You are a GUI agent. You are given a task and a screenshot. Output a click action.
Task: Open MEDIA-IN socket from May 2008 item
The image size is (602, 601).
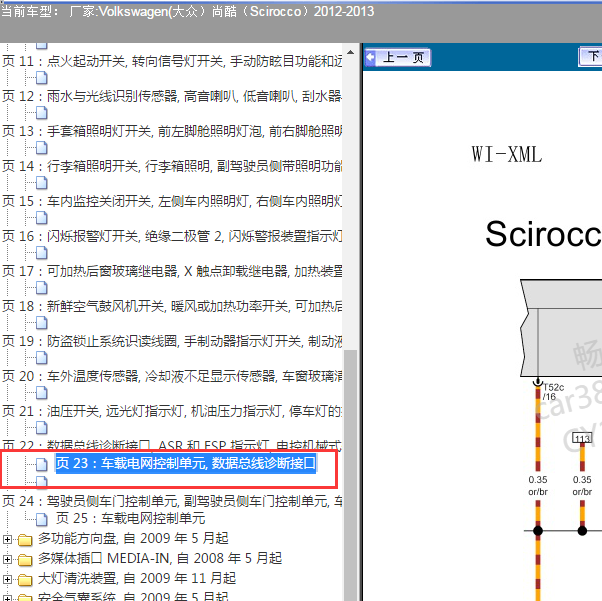pyautogui.click(x=160, y=558)
